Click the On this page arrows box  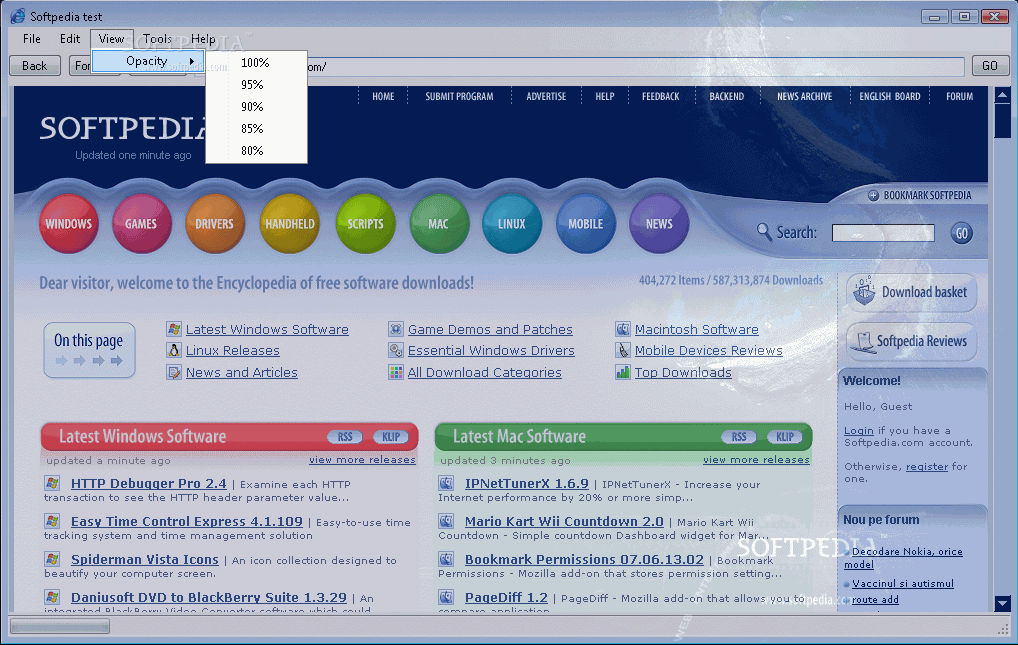coord(90,350)
